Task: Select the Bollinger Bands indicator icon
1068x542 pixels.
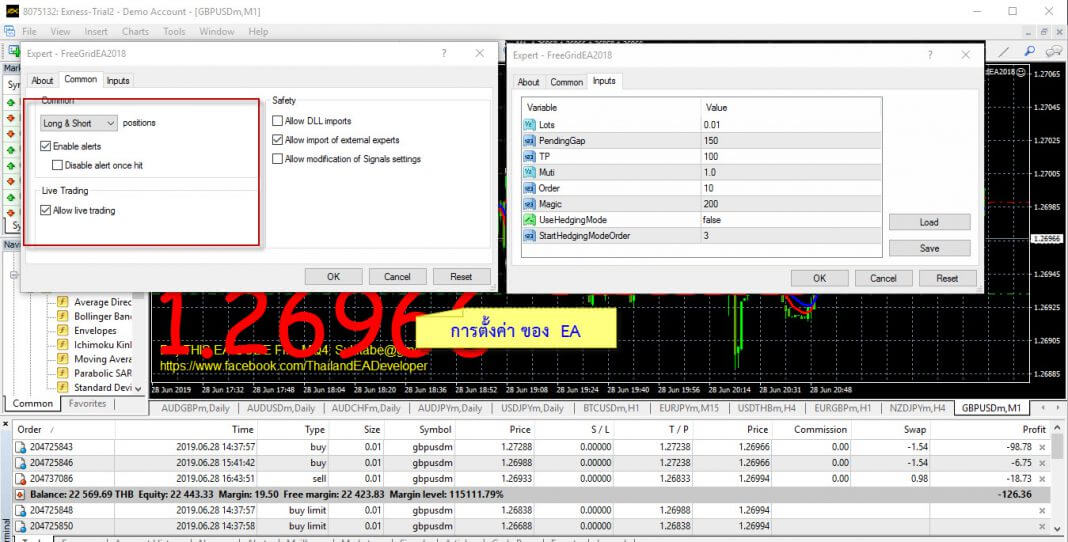Action: click(x=62, y=316)
